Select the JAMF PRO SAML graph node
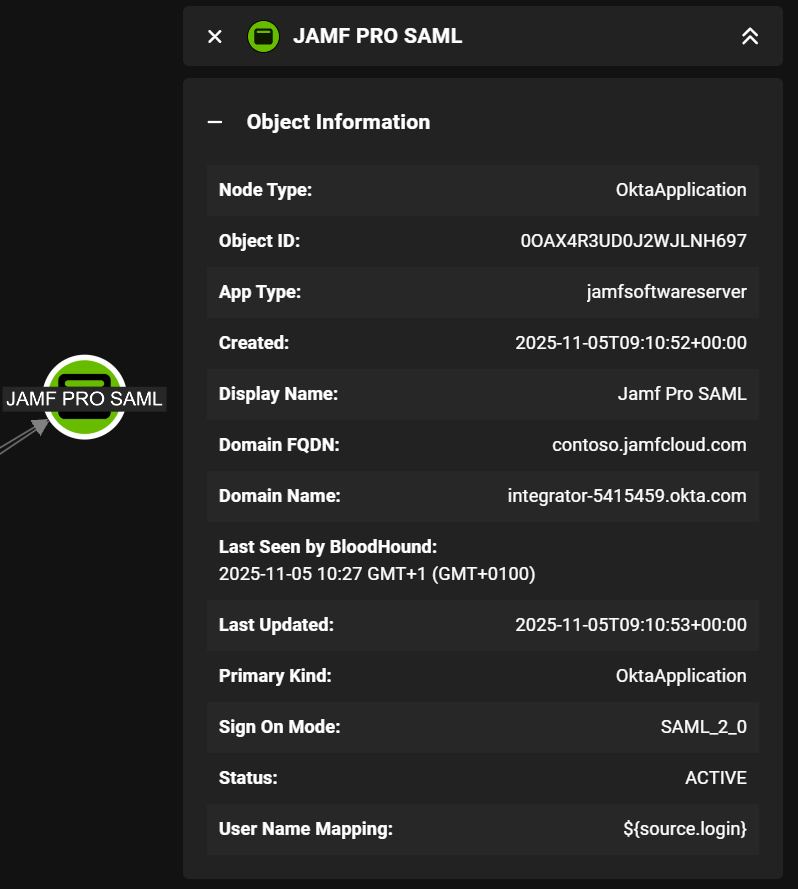 click(x=85, y=397)
